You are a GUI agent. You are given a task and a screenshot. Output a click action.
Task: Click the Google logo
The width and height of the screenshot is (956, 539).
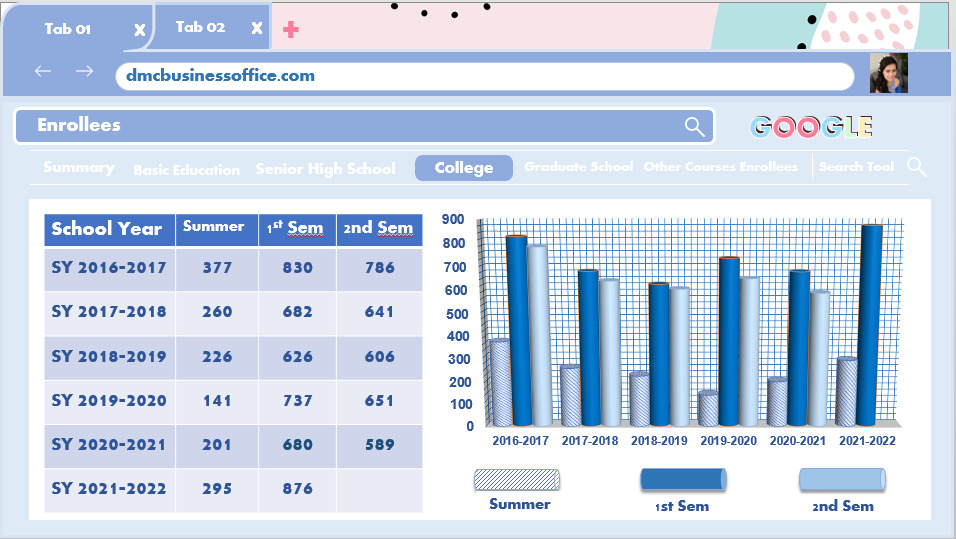[x=811, y=127]
